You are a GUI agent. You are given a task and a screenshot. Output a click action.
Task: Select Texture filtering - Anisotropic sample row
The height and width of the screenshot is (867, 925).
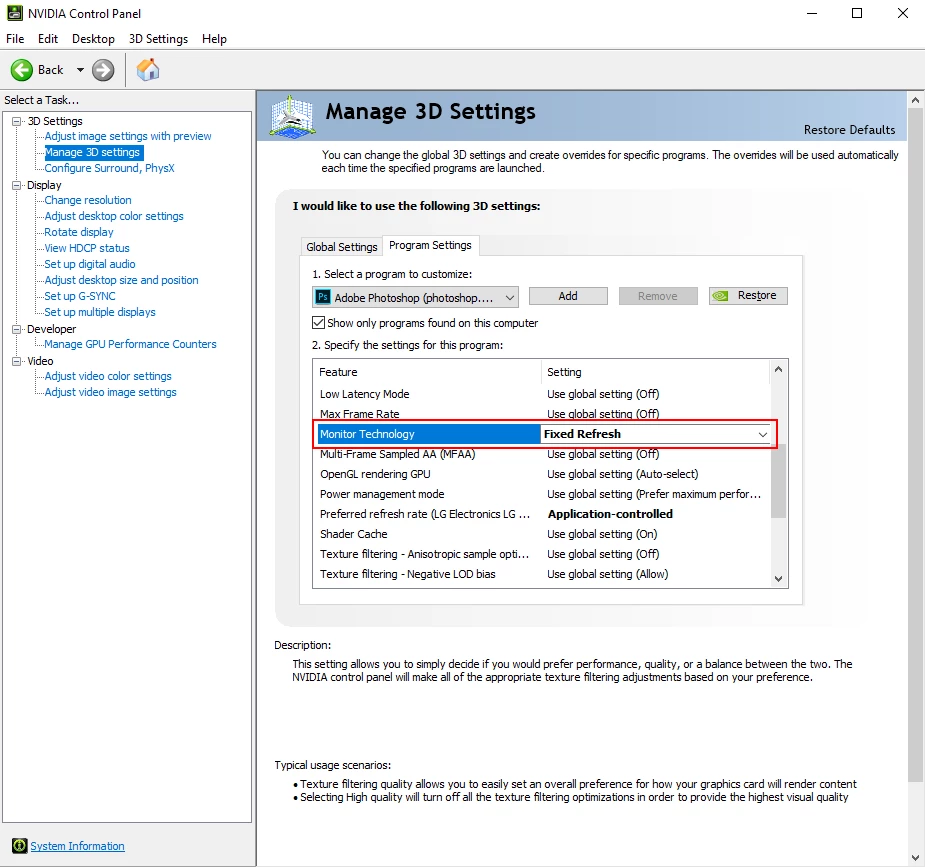click(542, 554)
